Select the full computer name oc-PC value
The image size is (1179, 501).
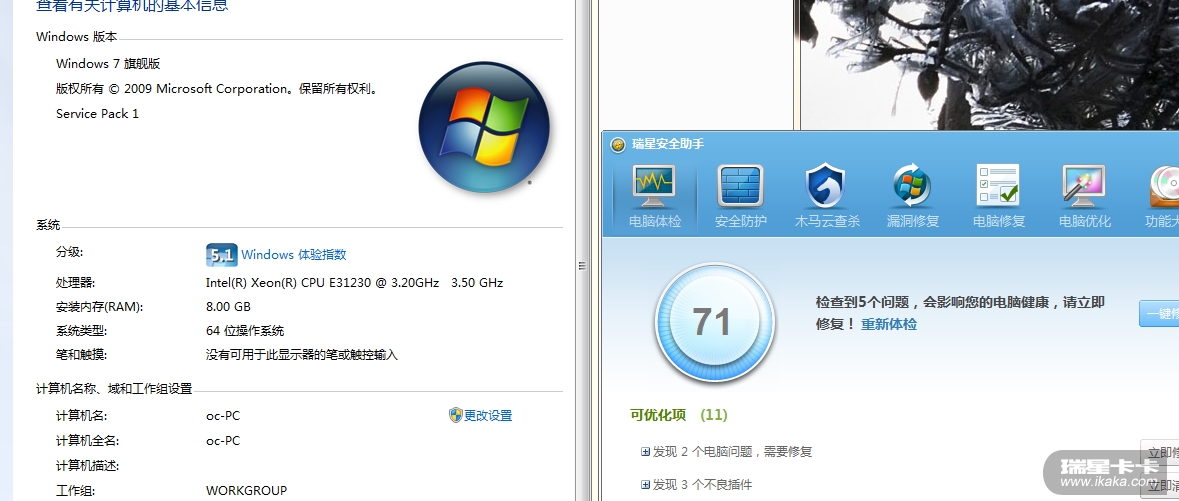click(223, 441)
